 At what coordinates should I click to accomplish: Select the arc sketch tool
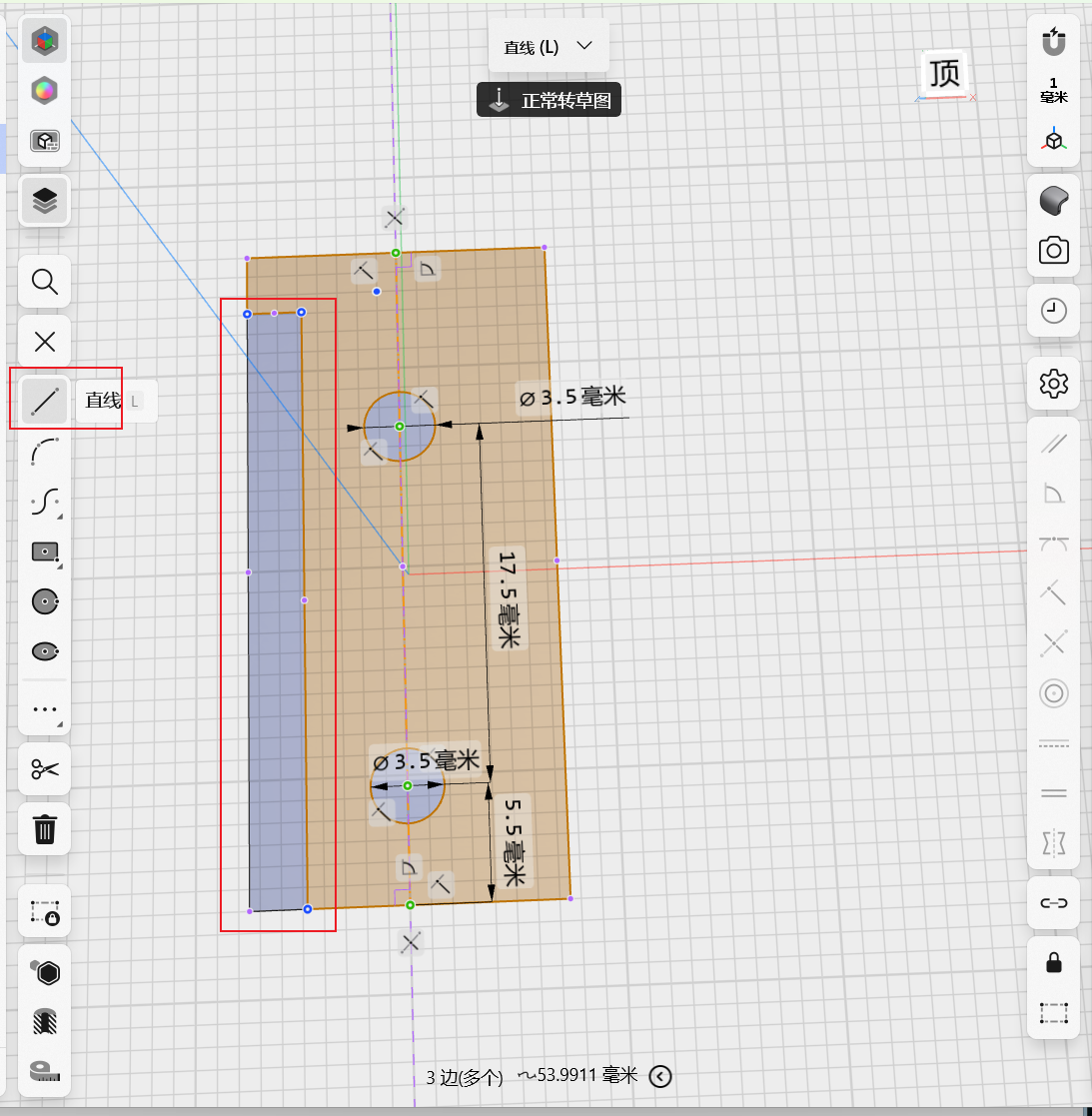click(x=44, y=452)
